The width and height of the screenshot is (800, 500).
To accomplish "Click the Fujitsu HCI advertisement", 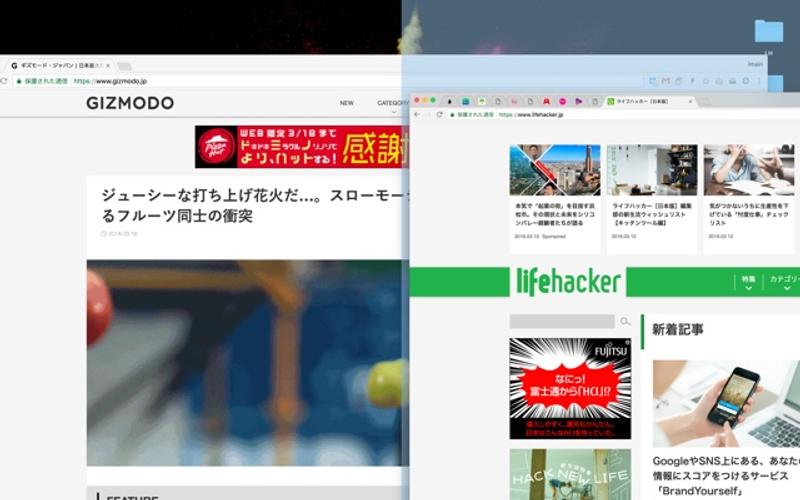I will click(570, 388).
